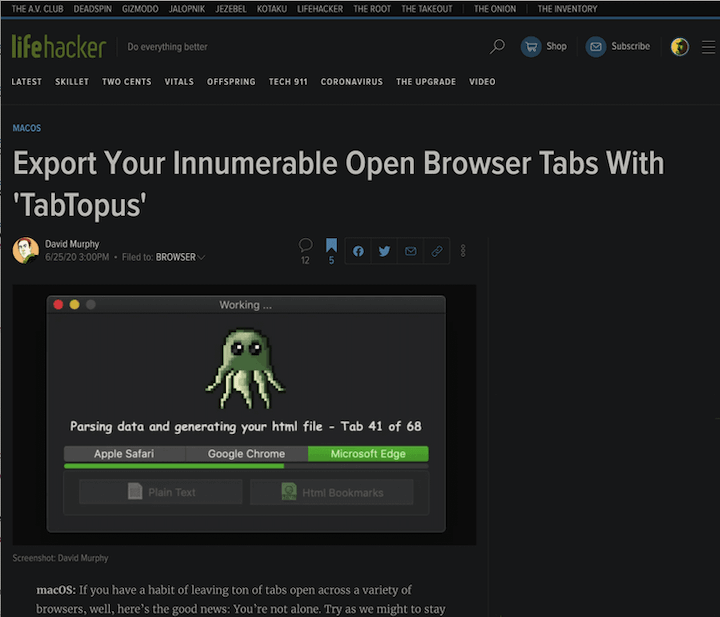Click the Subscribe envelope icon
The height and width of the screenshot is (617, 720).
pyautogui.click(x=596, y=46)
